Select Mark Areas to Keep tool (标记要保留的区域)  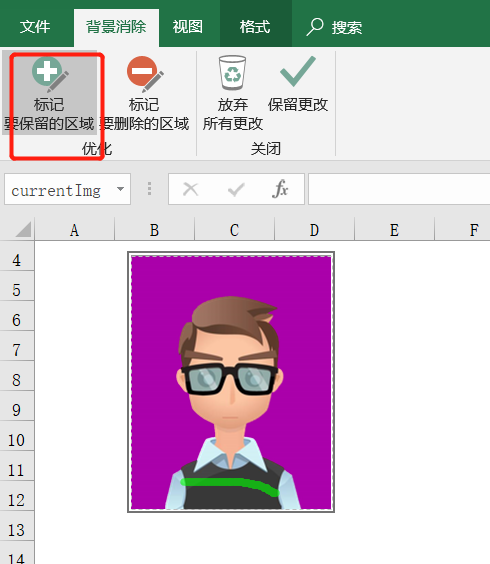coord(50,93)
